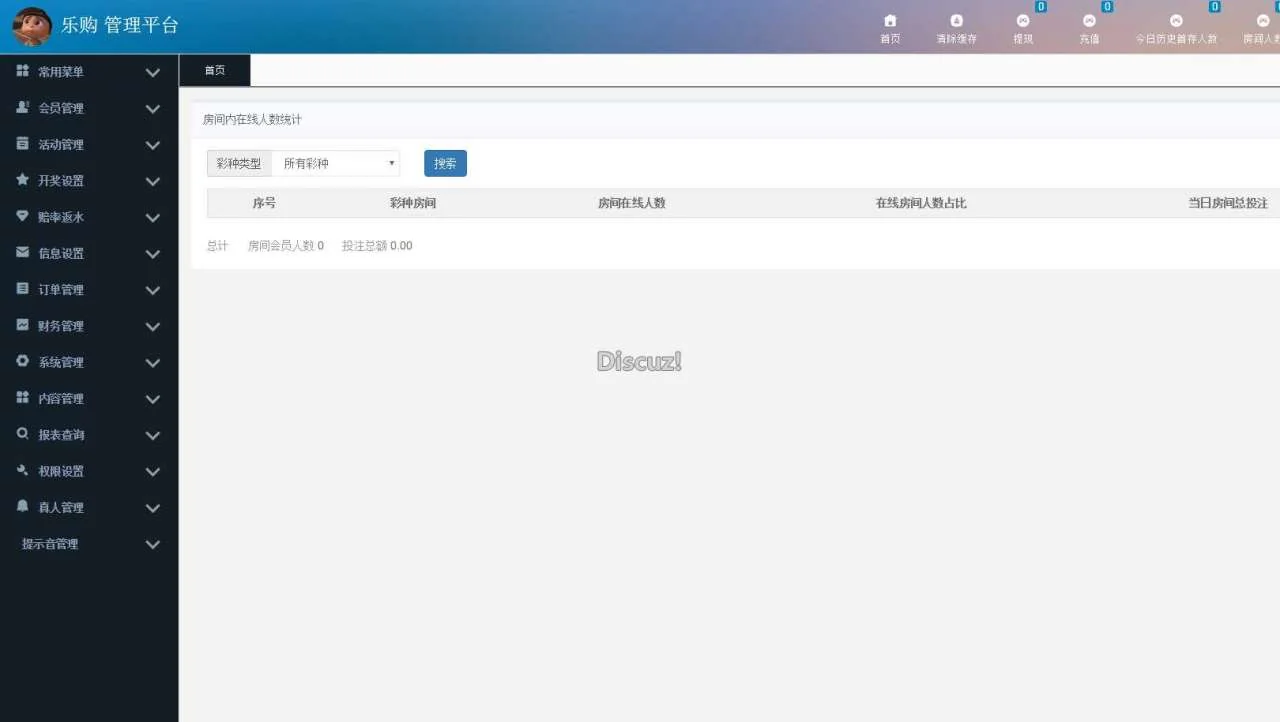Click the 清除缓存 clear cache icon
Viewport: 1280px width, 722px height.
[x=956, y=21]
